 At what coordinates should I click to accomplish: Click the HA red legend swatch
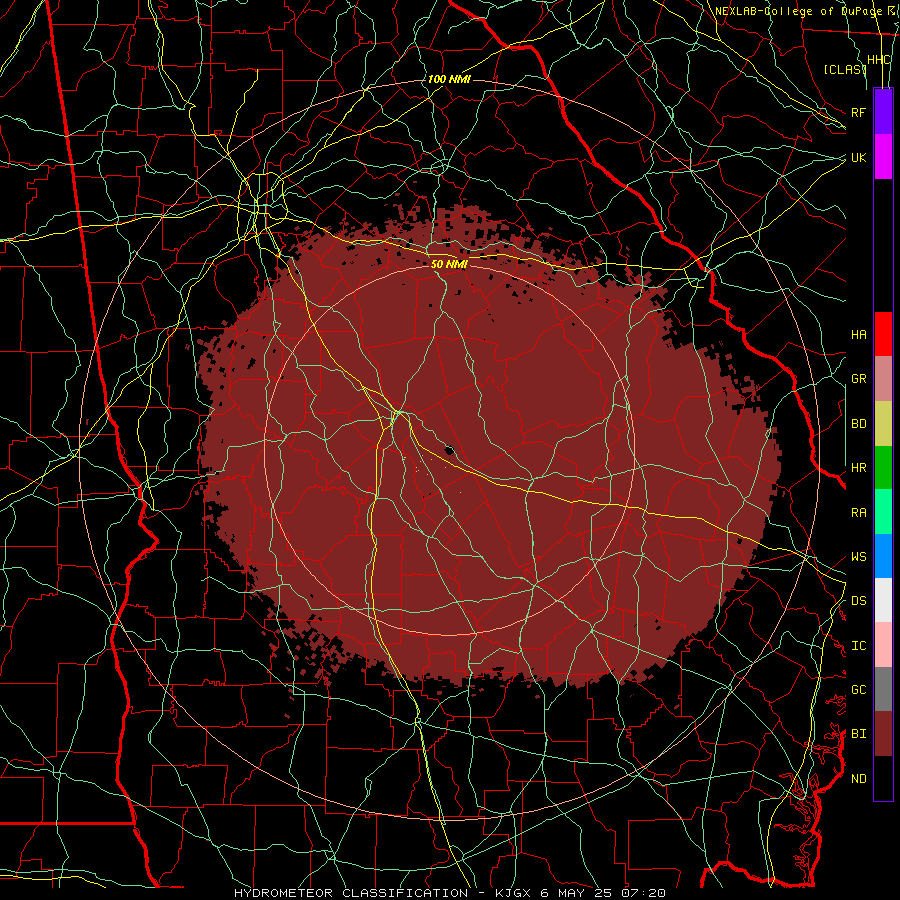point(883,334)
